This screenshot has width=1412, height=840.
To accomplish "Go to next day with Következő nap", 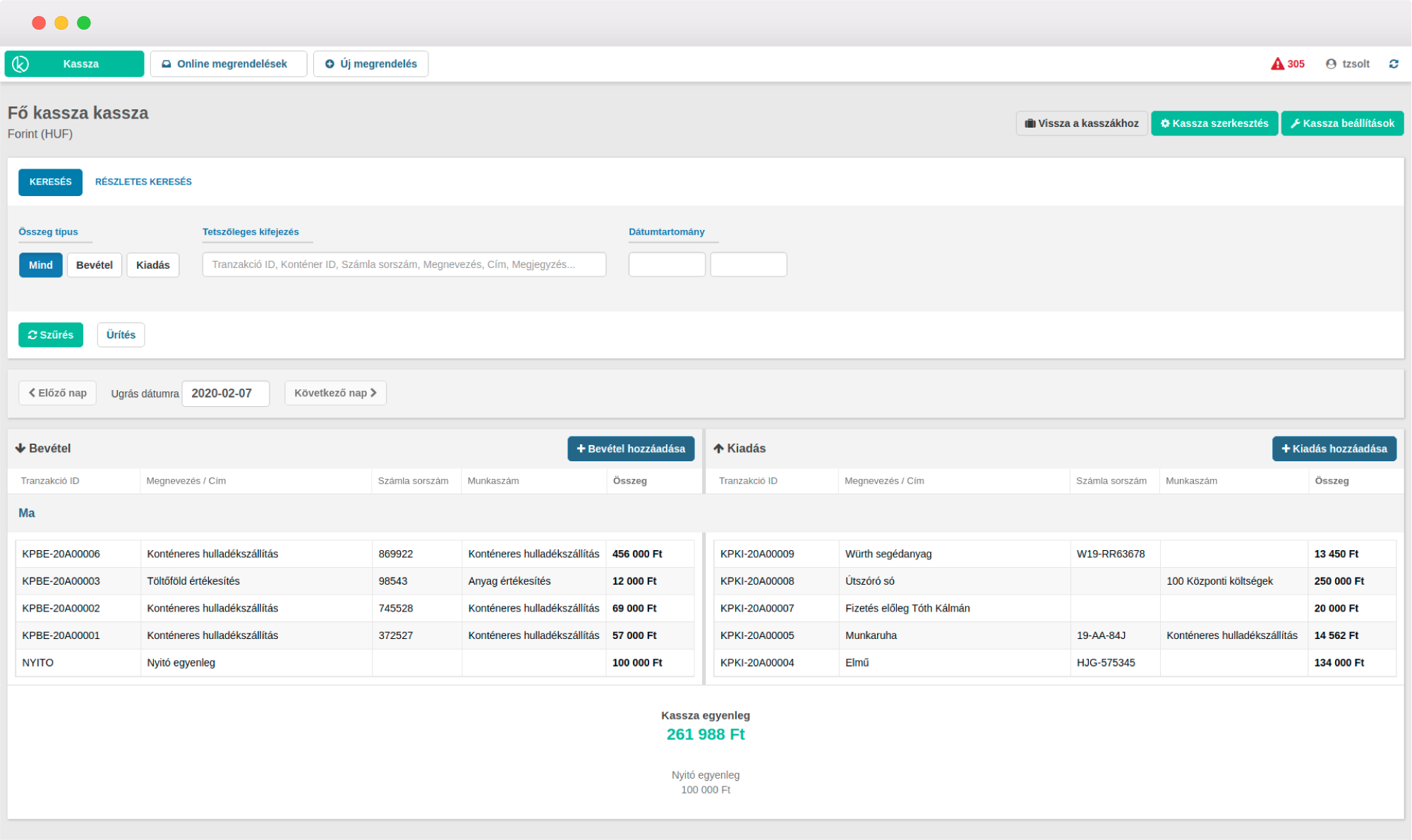I will [335, 394].
